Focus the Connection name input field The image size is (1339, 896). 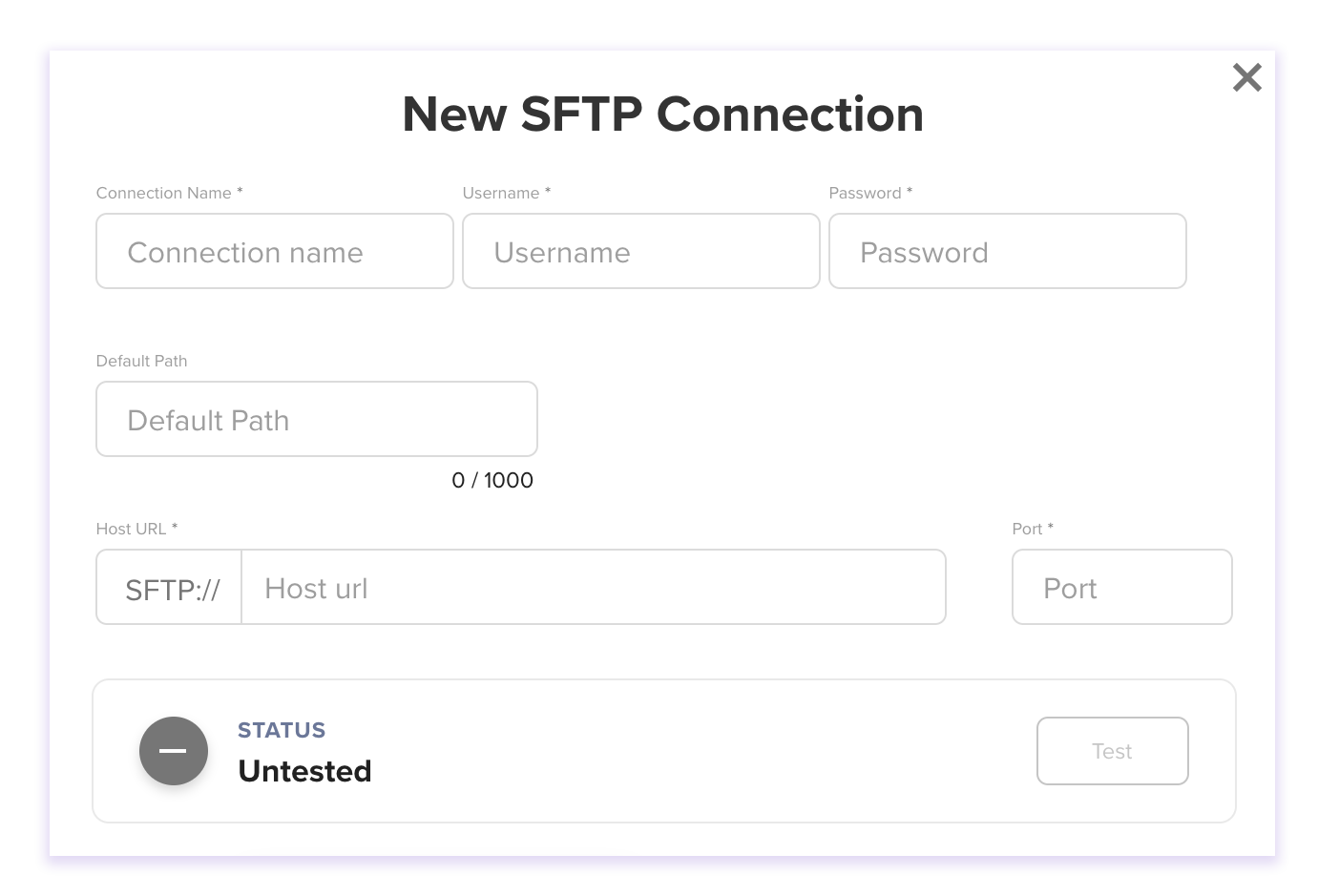275,251
